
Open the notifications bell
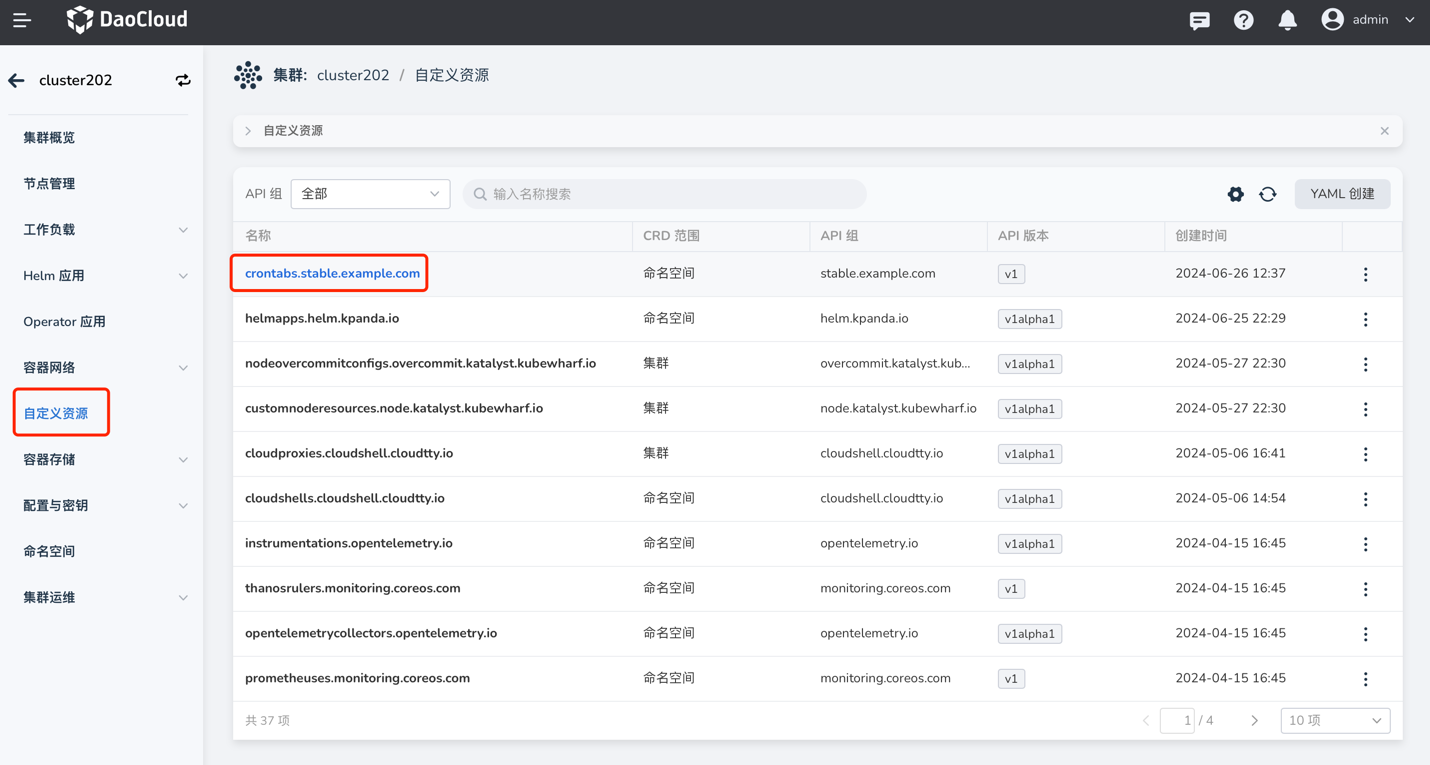tap(1287, 20)
